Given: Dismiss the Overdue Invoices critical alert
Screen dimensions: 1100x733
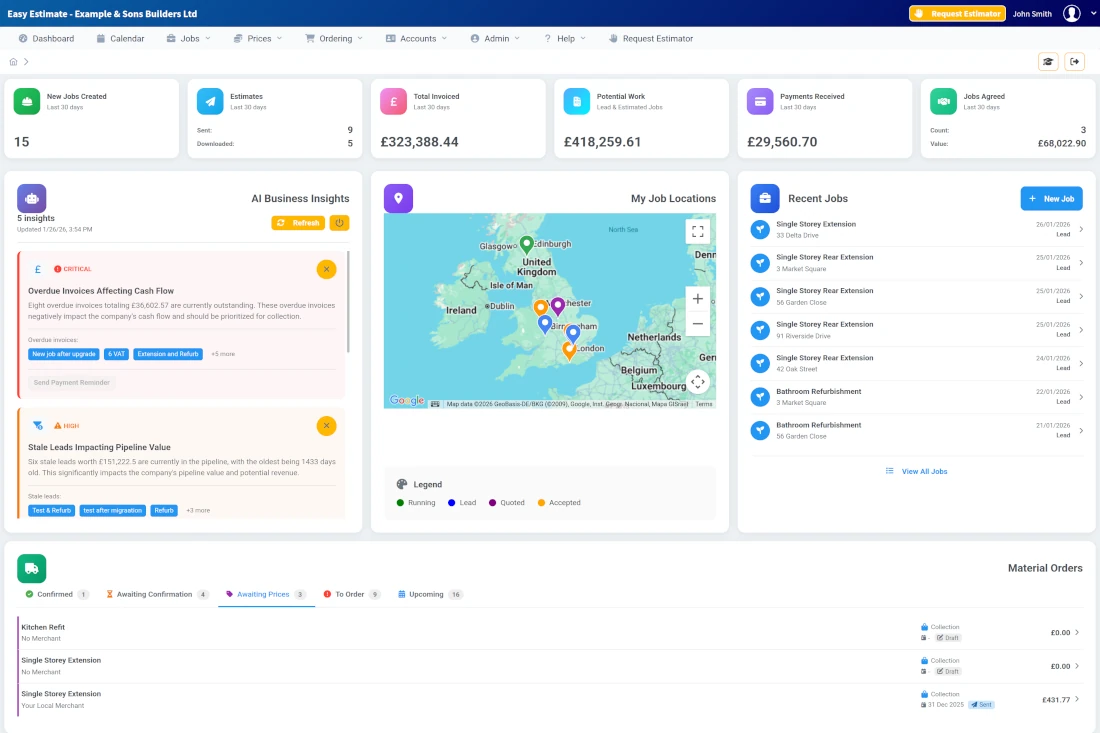Looking at the screenshot, I should coord(326,269).
